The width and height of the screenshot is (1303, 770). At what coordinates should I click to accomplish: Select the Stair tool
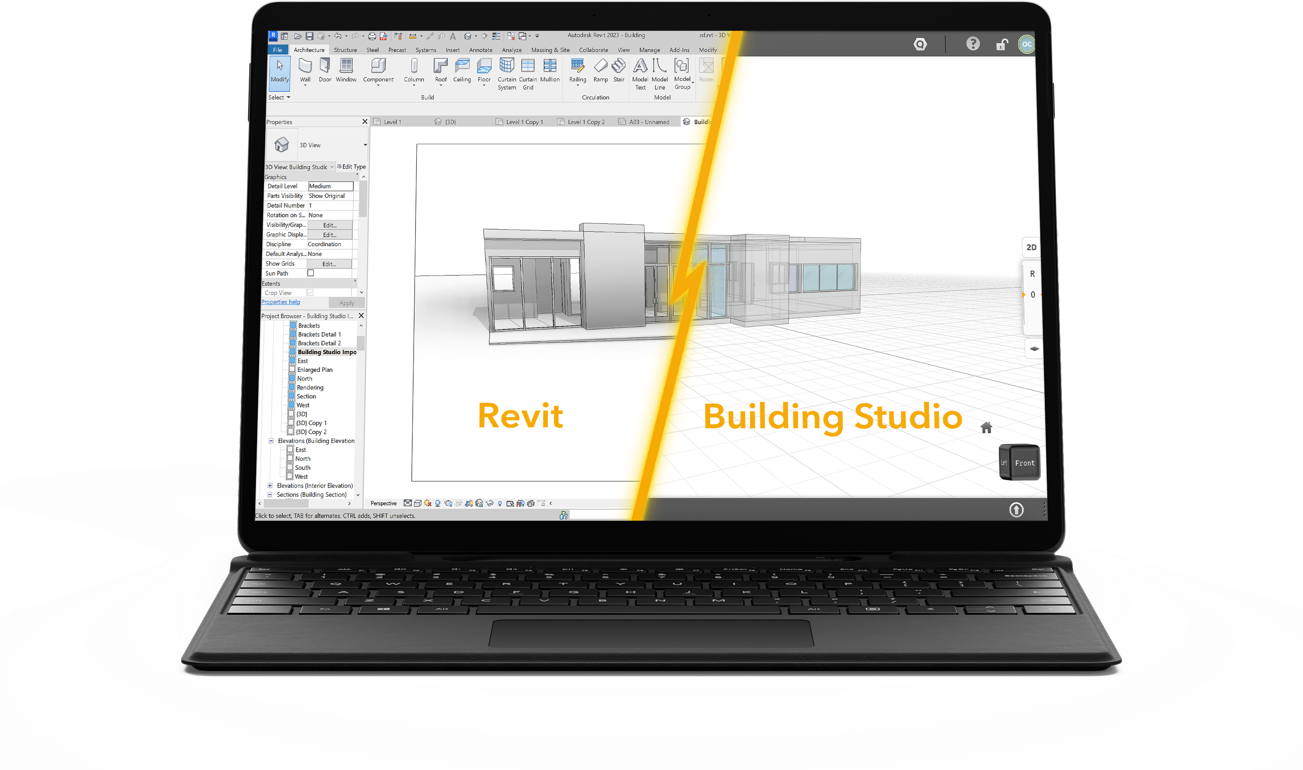619,71
